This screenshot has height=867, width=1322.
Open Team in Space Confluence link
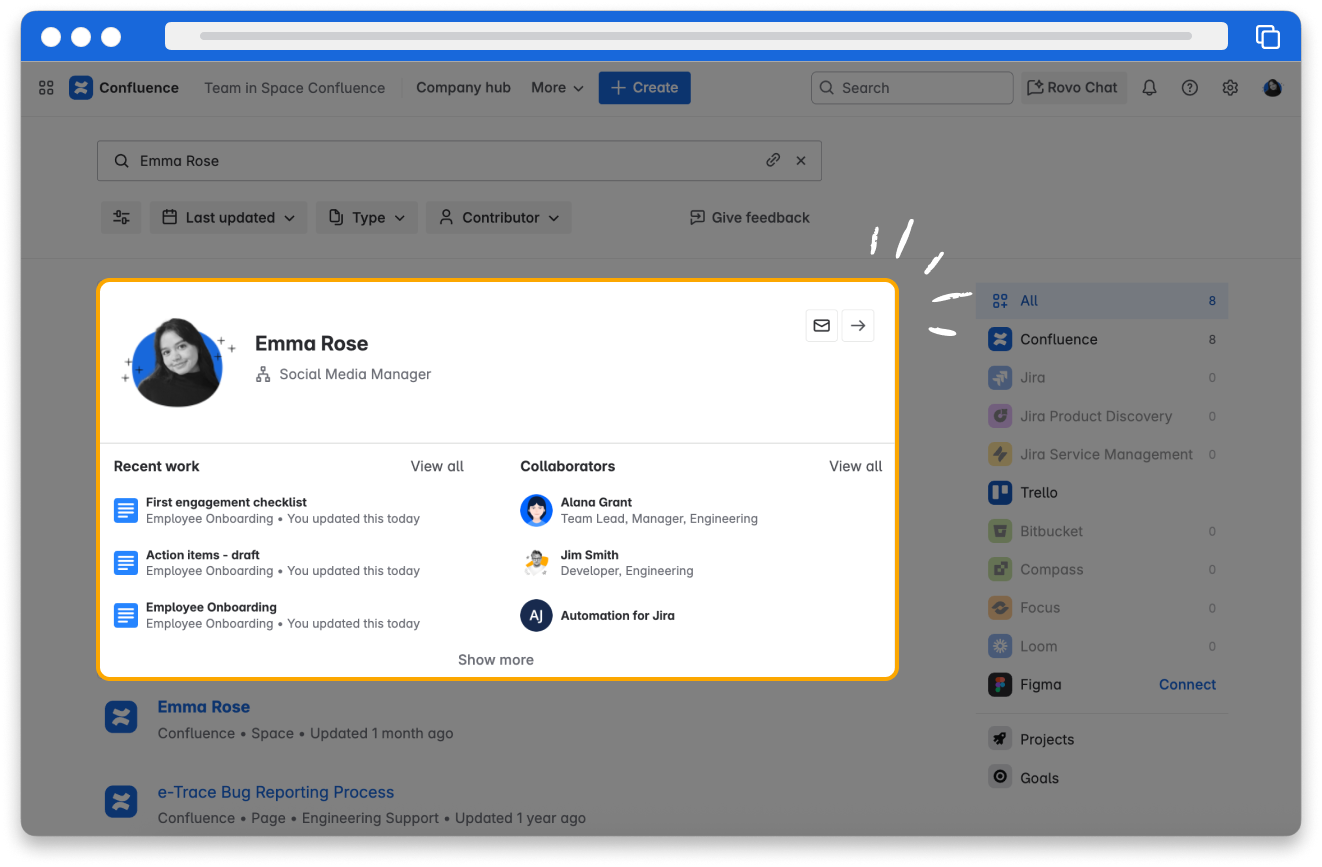(294, 88)
